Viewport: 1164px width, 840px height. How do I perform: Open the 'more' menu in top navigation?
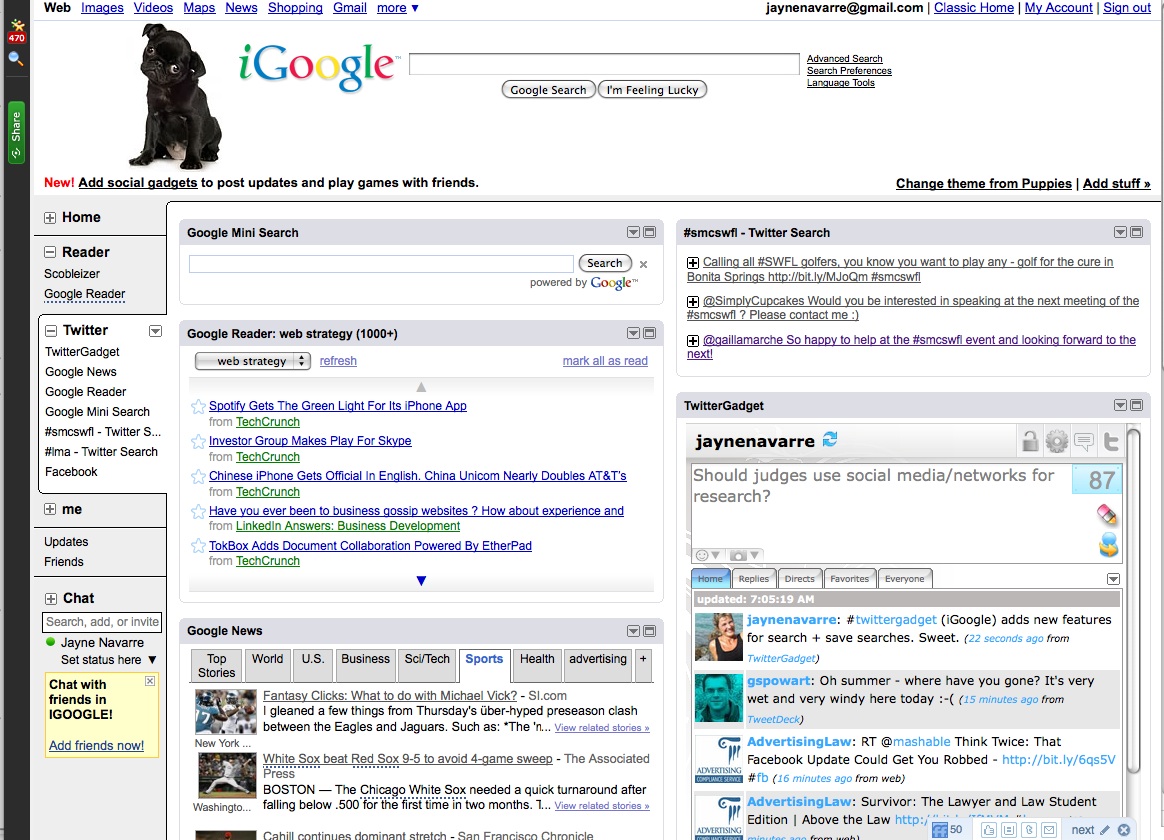tap(398, 7)
